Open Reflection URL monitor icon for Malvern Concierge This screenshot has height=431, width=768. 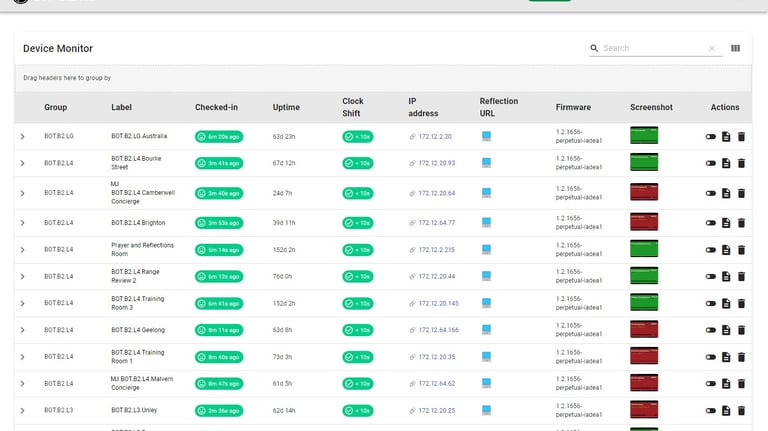486,383
